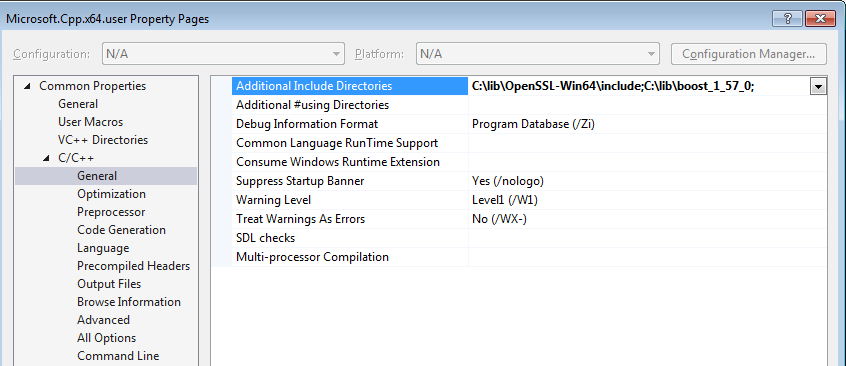The image size is (846, 366).
Task: Click the Configuration Manager button
Action: (x=748, y=54)
